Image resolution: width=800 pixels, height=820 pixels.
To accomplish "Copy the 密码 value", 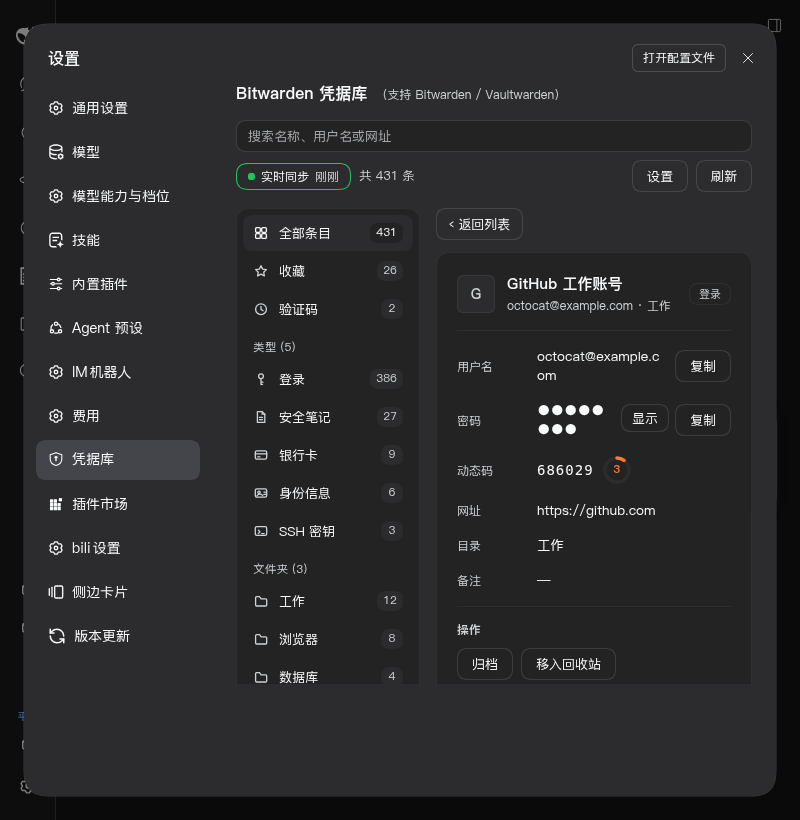I will tap(703, 420).
